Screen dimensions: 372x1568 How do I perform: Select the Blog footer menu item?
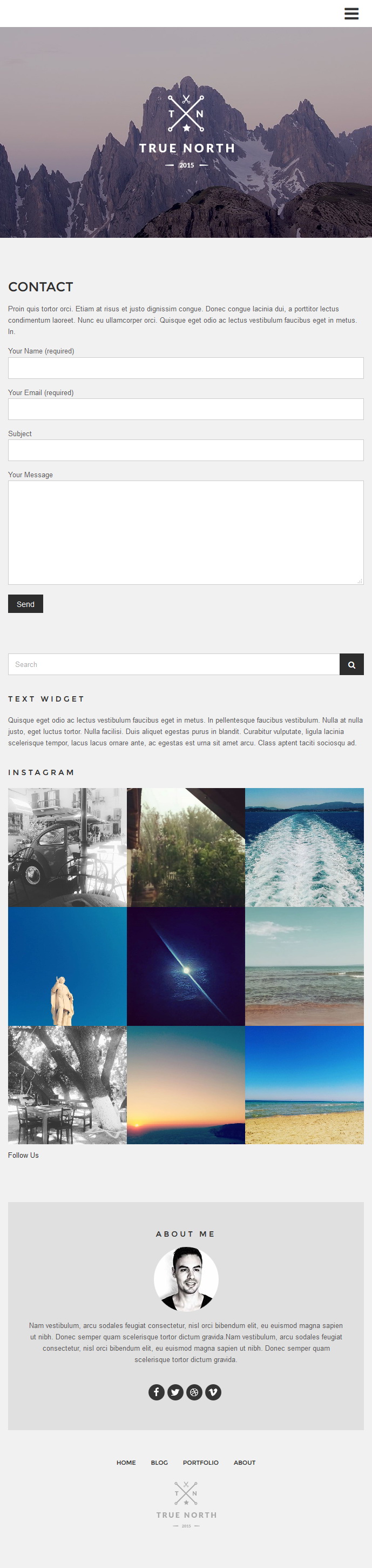click(159, 1463)
